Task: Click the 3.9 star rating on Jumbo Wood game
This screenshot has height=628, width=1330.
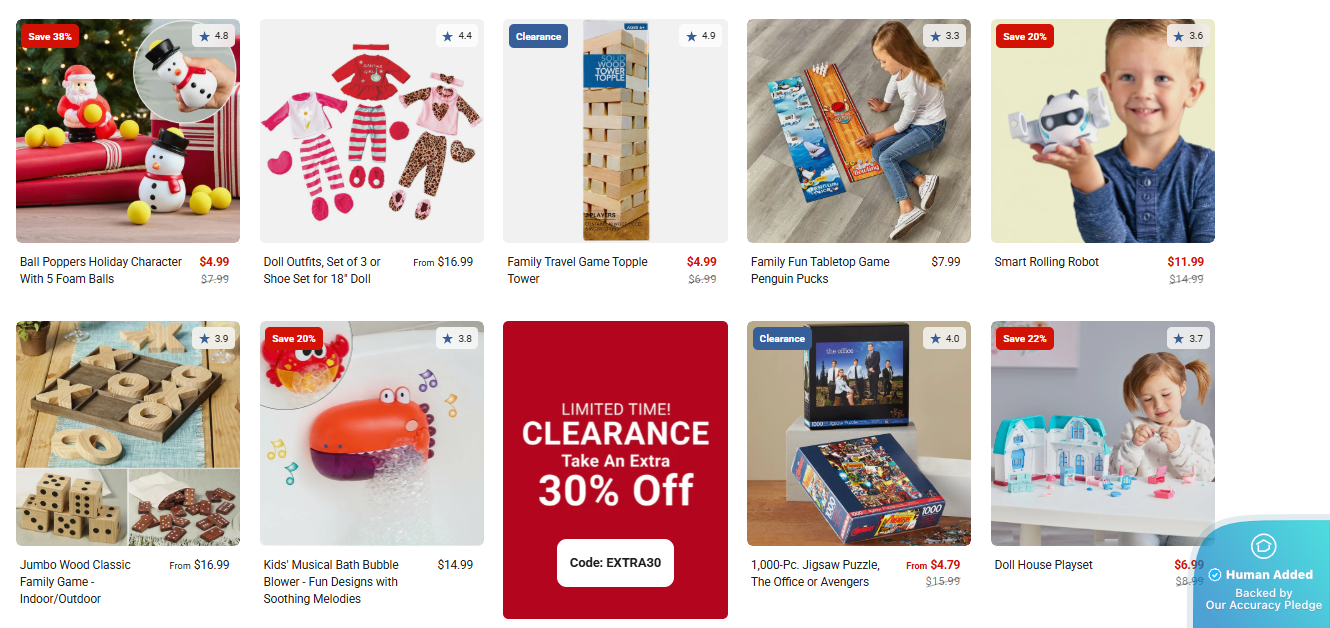Action: (x=213, y=338)
